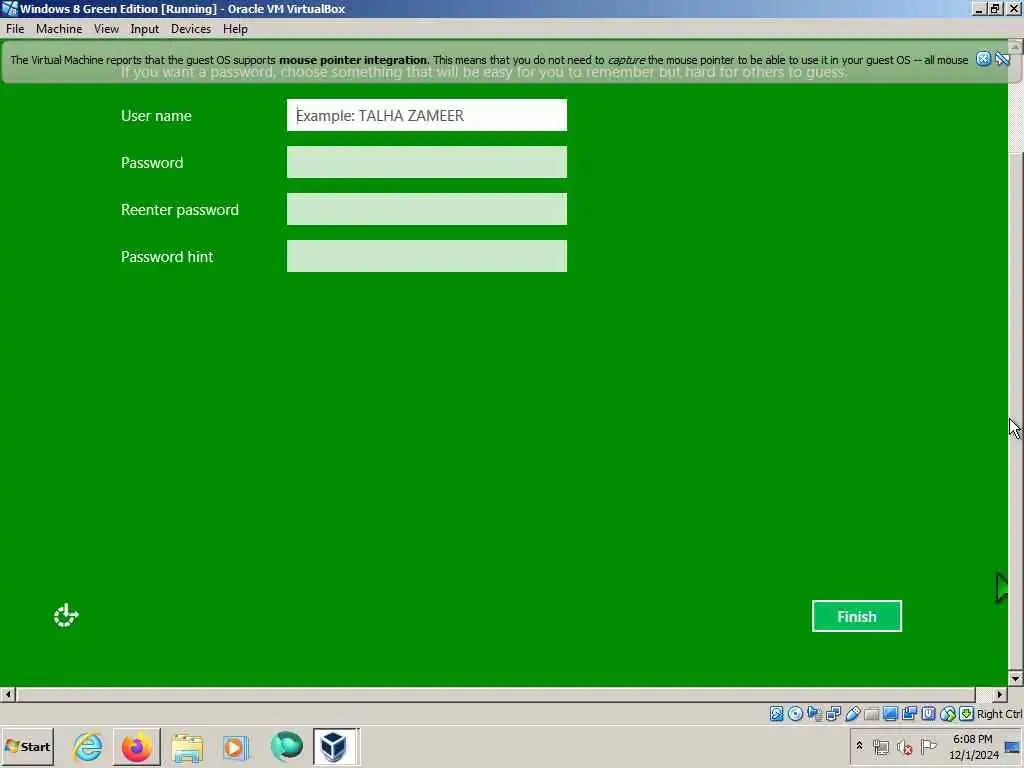Open Windows Explorer folder in taskbar

point(187,746)
